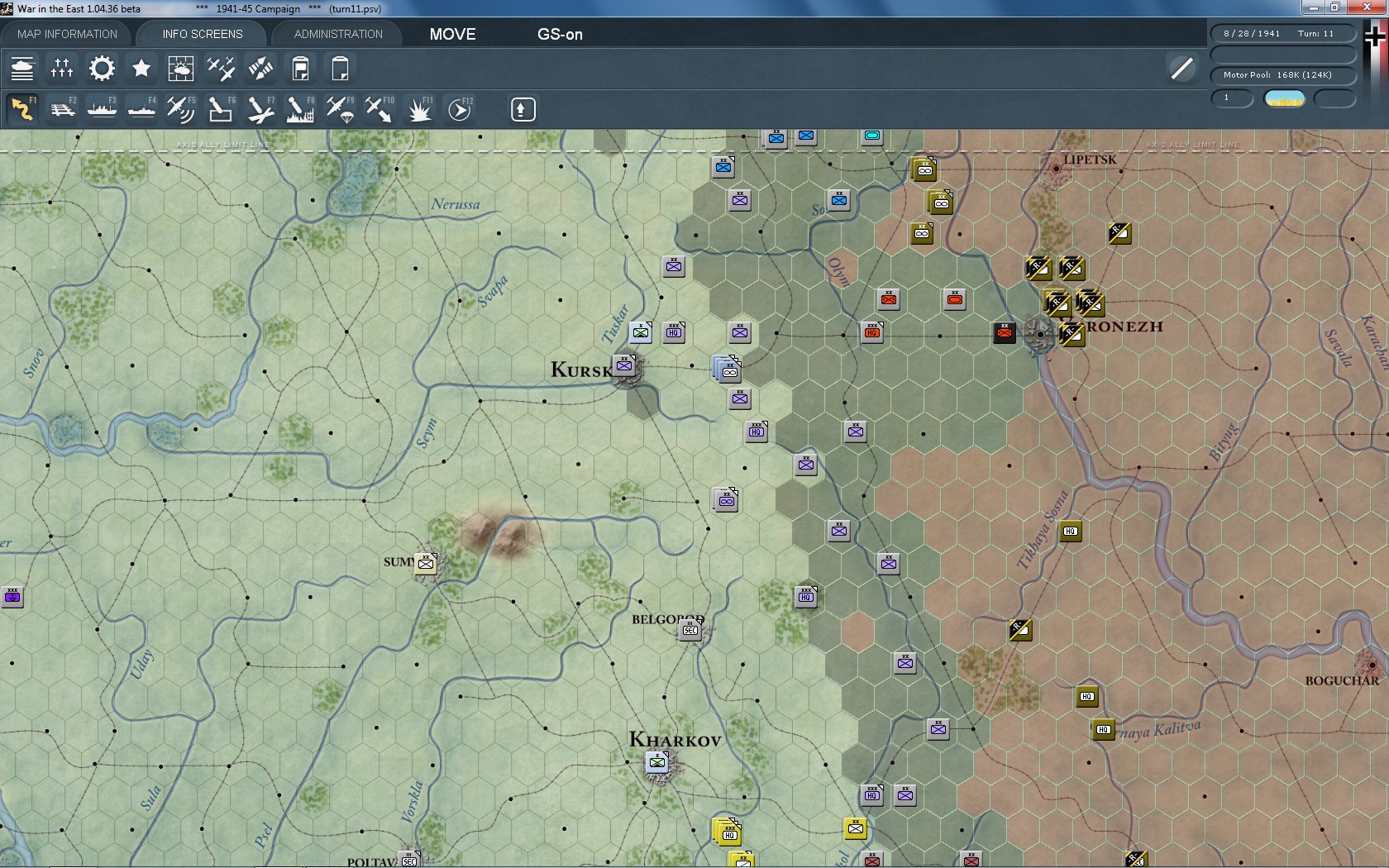Show weather zones with the cloud-grid icon
1389x868 pixels.
click(181, 68)
